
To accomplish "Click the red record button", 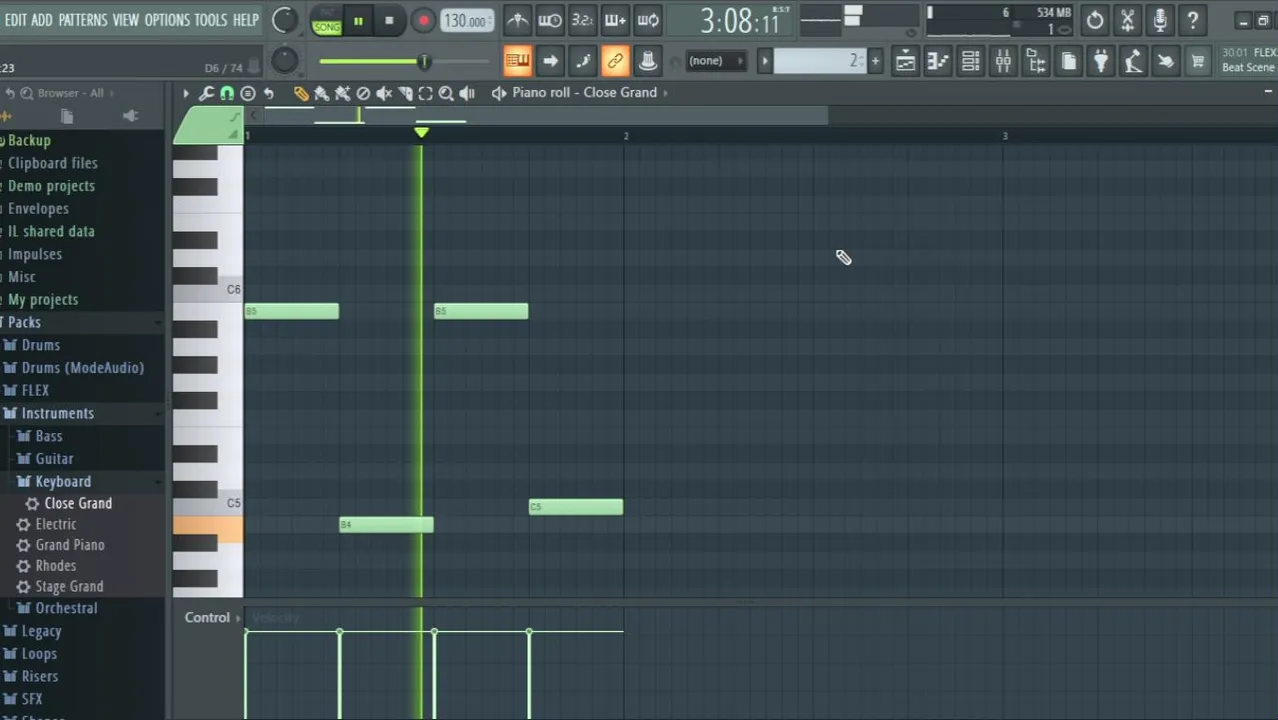I will click(423, 21).
